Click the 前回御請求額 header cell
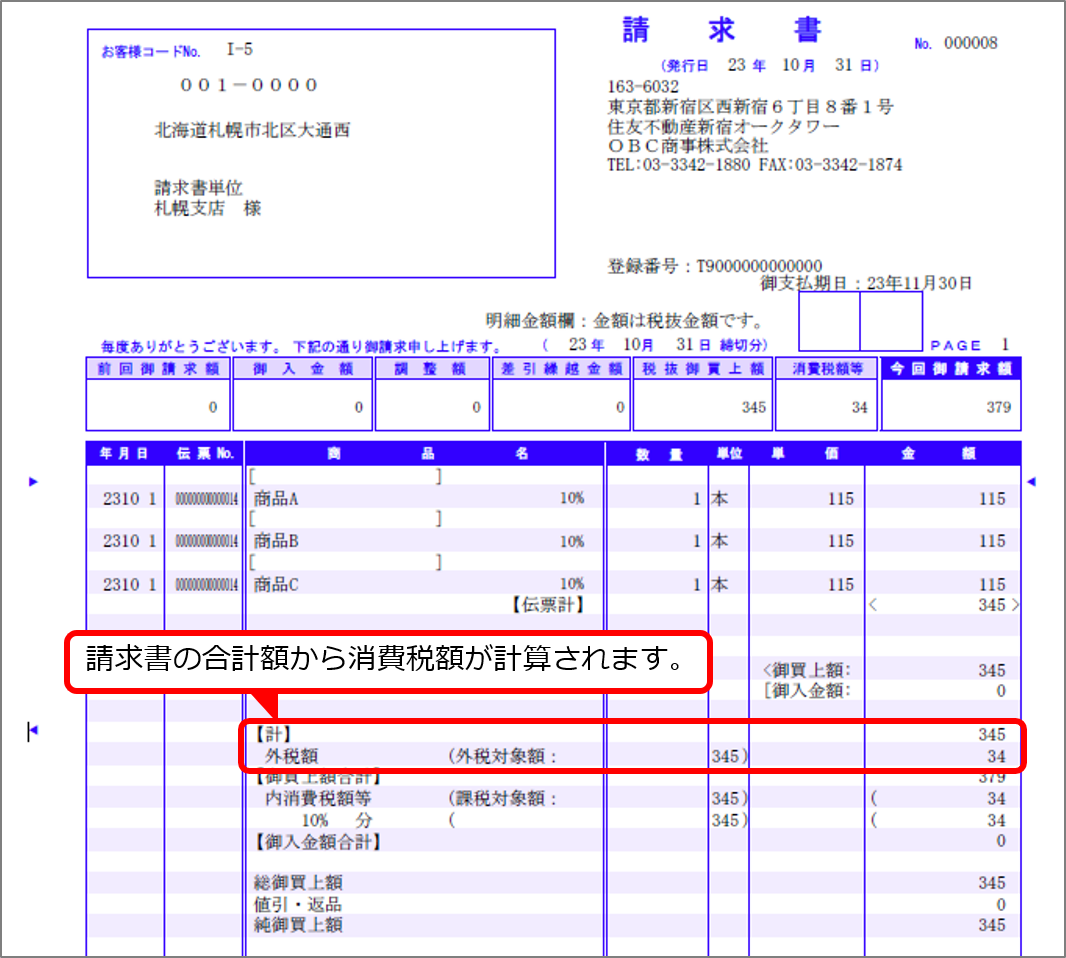Image resolution: width=1066 pixels, height=958 pixels. [158, 369]
